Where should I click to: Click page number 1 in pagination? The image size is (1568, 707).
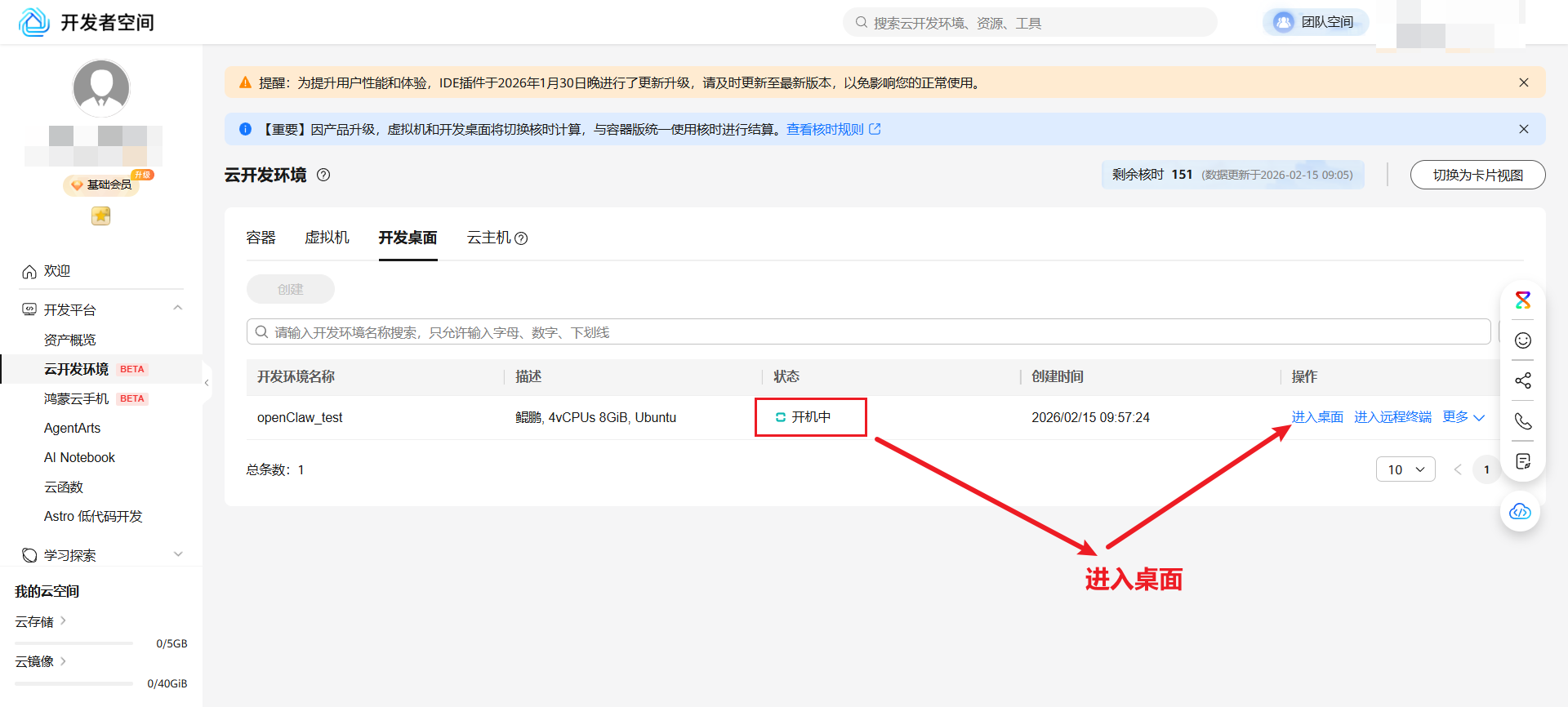pyautogui.click(x=1486, y=469)
